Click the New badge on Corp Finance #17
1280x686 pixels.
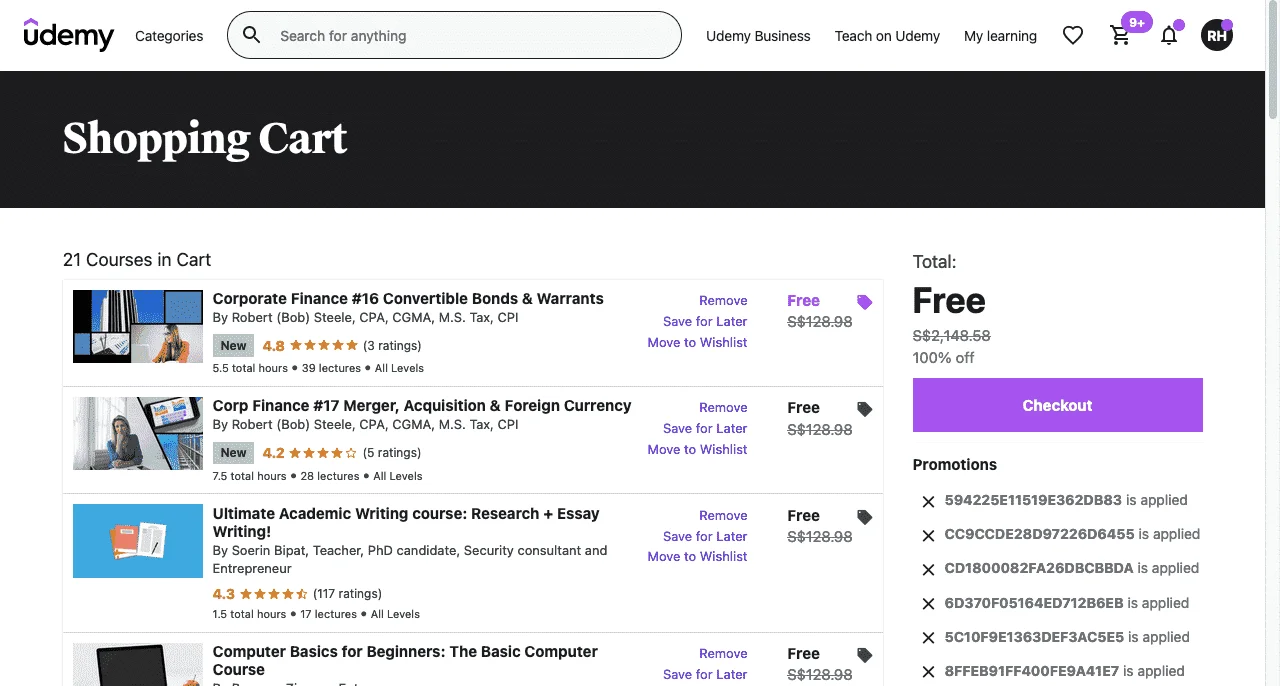coord(233,453)
